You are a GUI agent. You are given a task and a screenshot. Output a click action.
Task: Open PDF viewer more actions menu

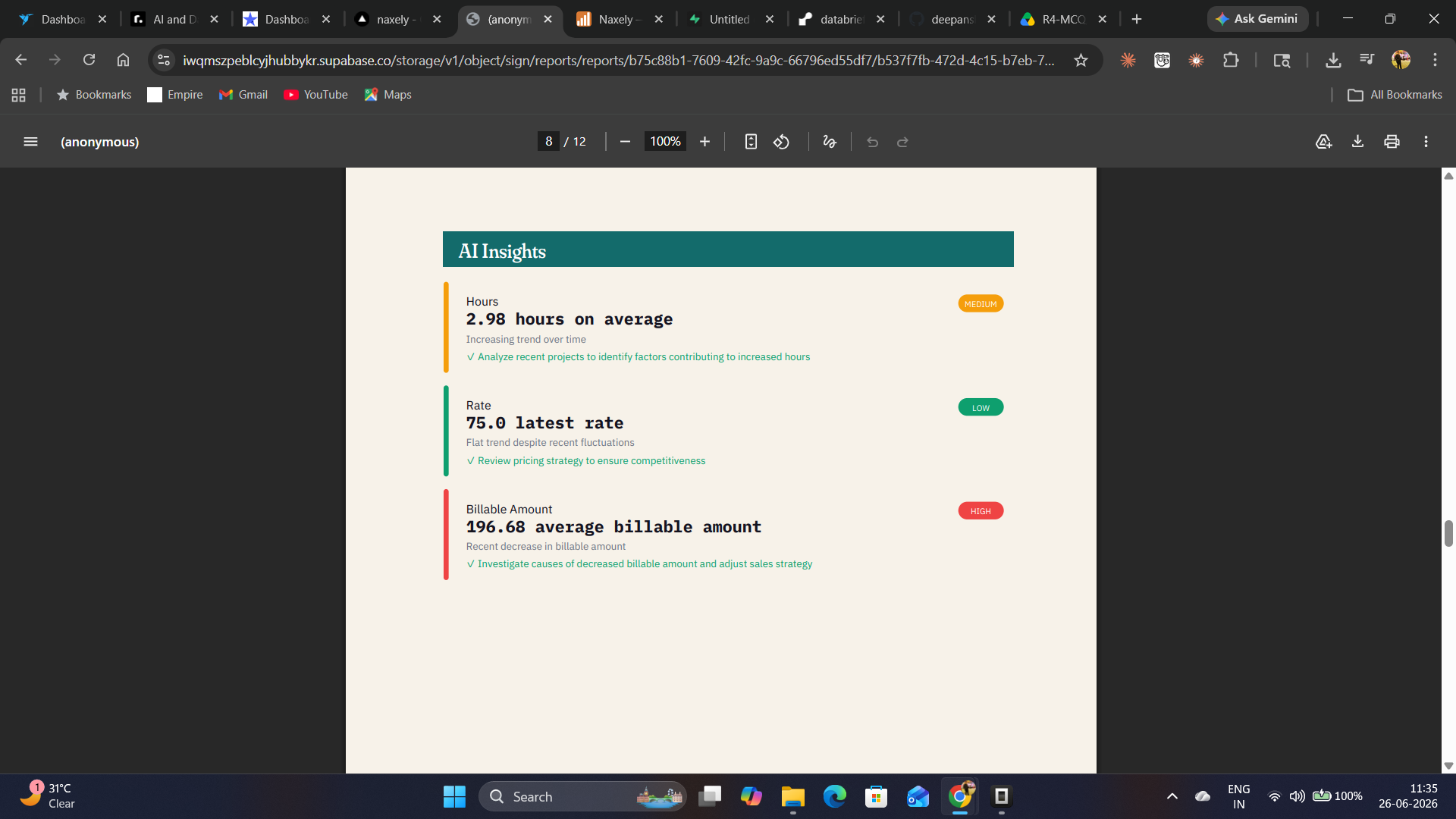[x=1426, y=142]
